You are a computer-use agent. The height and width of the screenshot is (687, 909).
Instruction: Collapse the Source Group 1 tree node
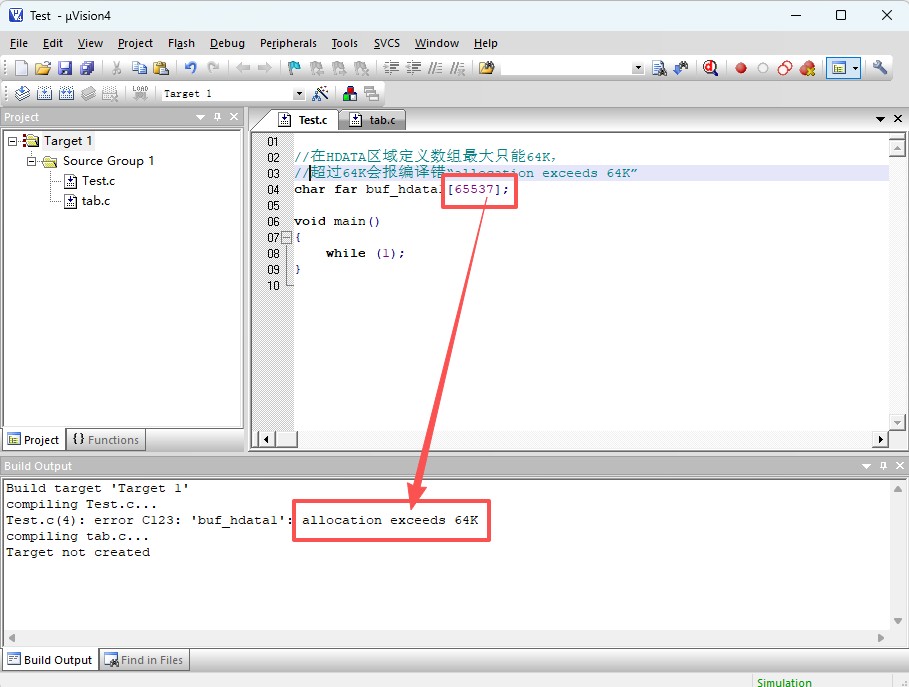32,161
